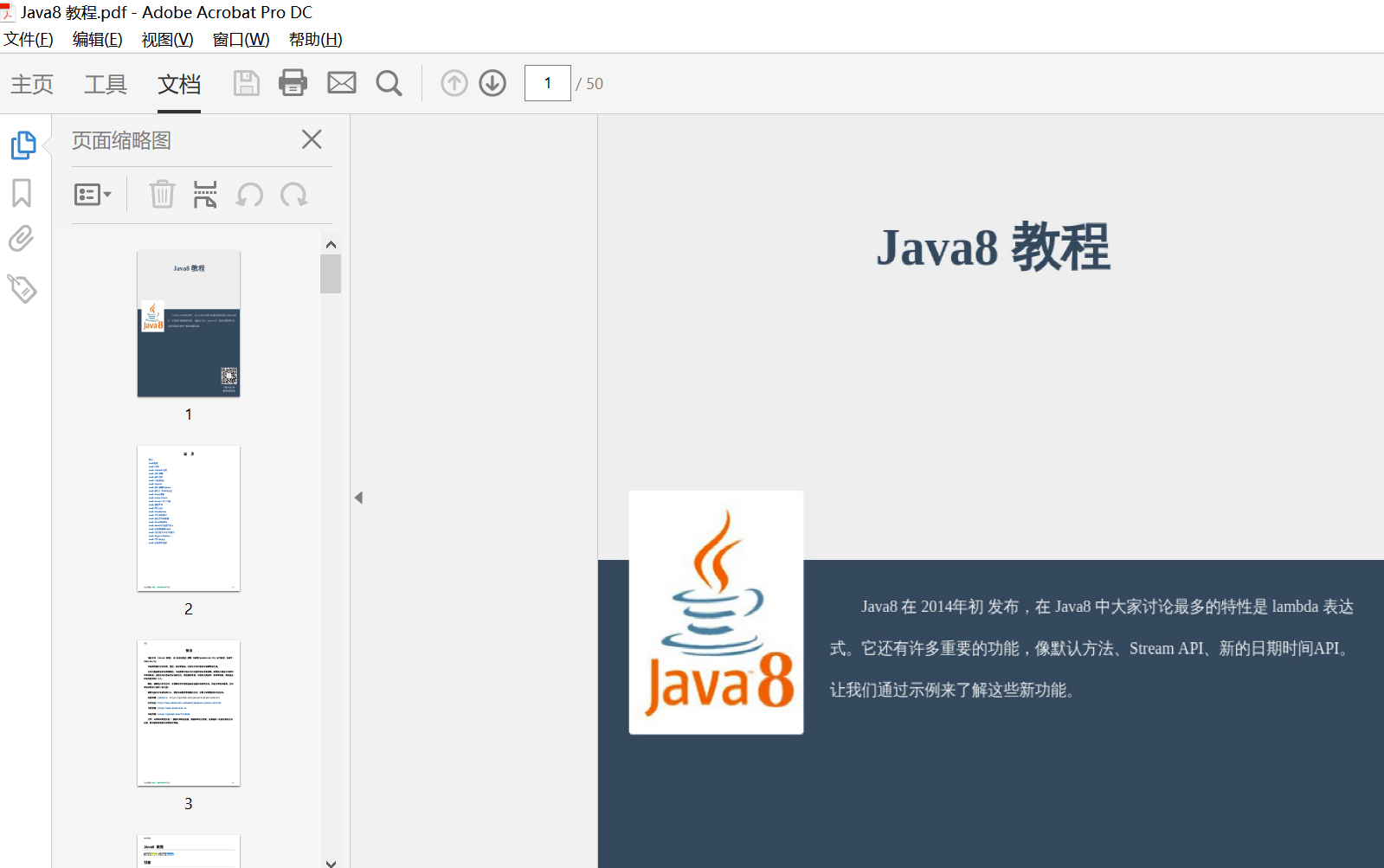
Task: Click the line mentioning Stream API
Action: 1090,648
